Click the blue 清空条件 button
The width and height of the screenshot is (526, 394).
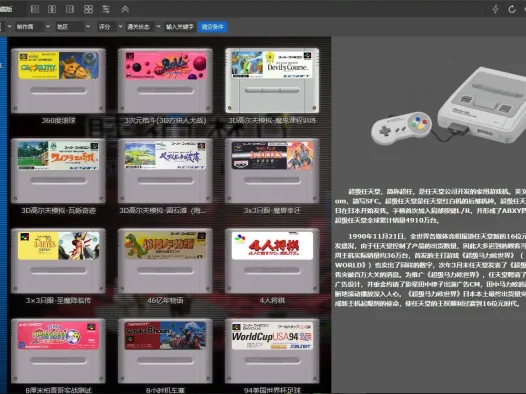click(213, 26)
